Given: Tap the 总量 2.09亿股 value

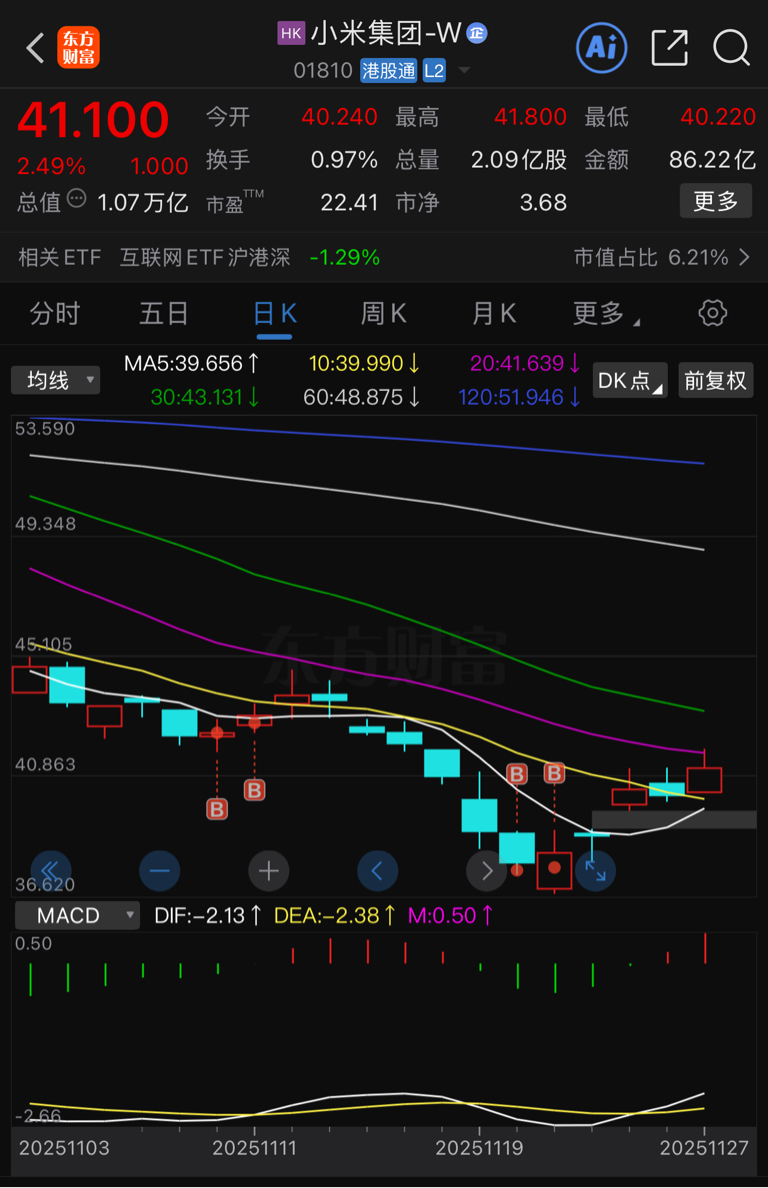Looking at the screenshot, I should pos(519,160).
